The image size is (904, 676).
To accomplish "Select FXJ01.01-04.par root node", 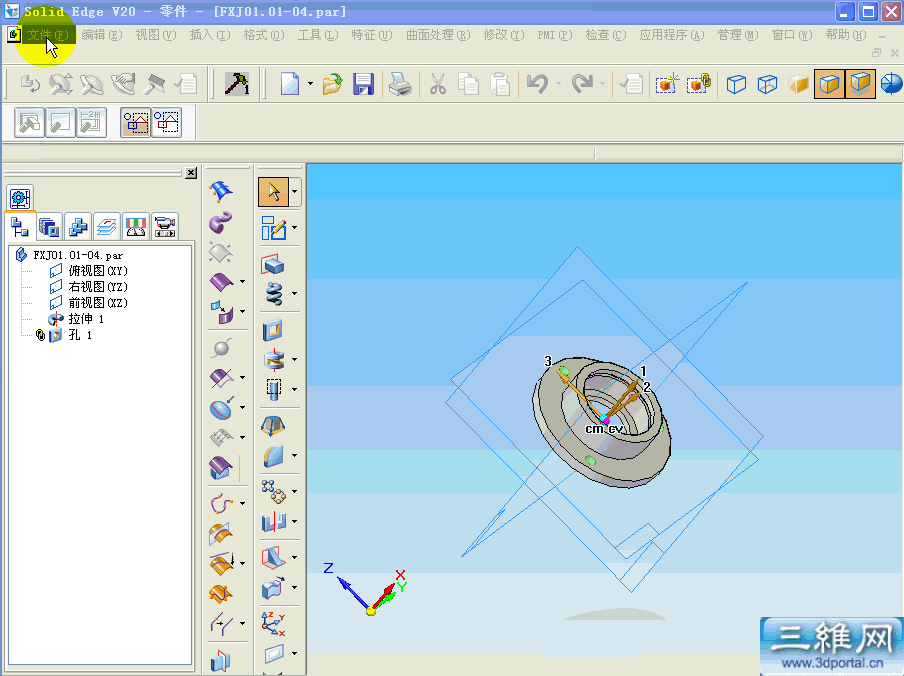I will pos(78,255).
